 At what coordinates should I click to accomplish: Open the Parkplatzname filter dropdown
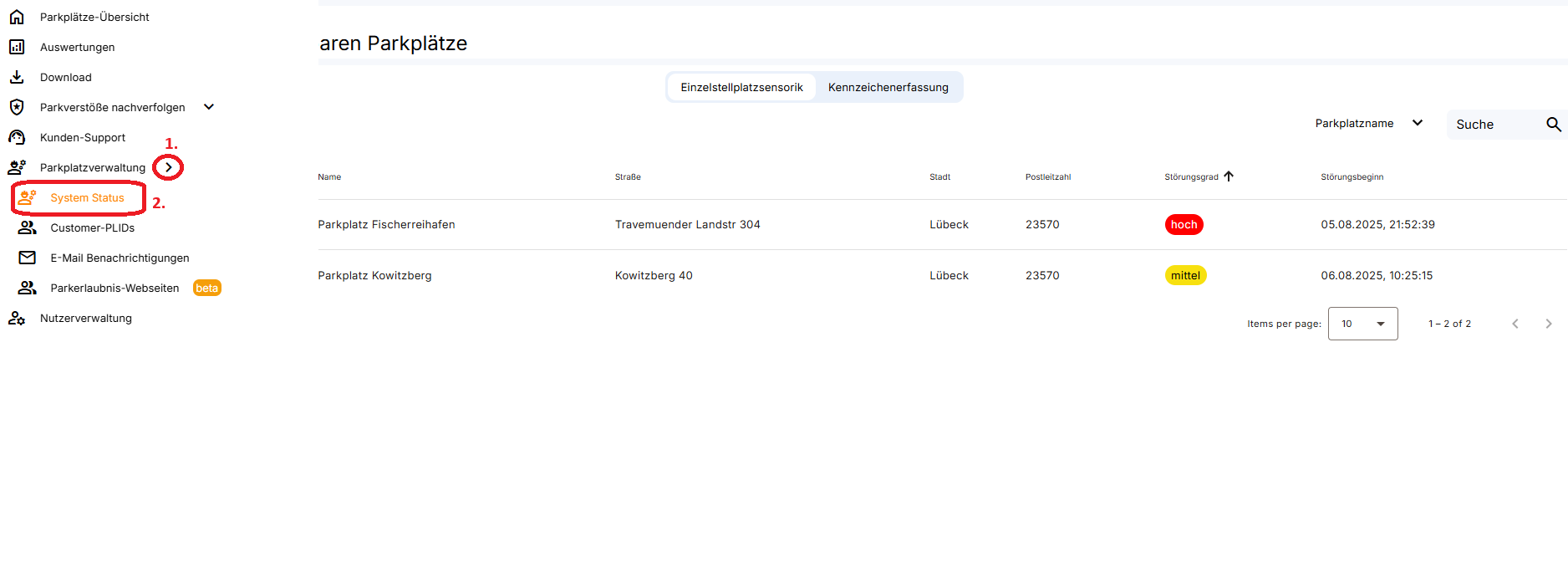(1368, 124)
